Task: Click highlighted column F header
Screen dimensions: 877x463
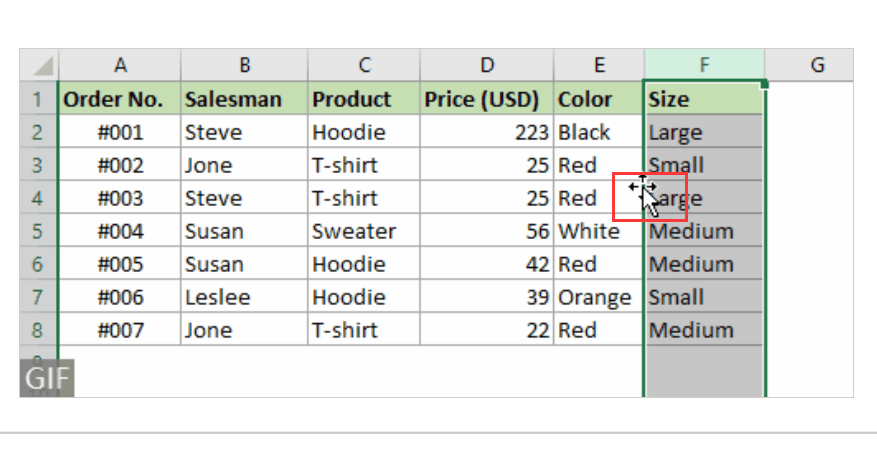Action: [704, 65]
